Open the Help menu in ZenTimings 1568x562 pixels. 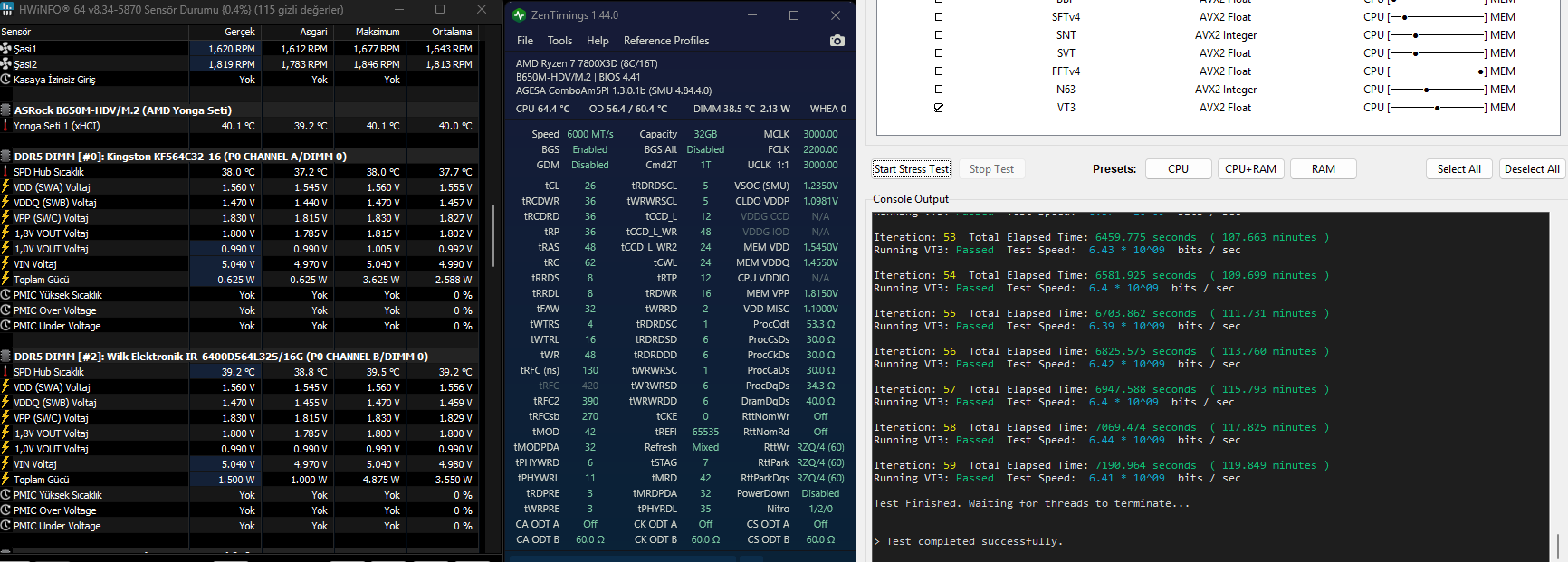click(598, 41)
